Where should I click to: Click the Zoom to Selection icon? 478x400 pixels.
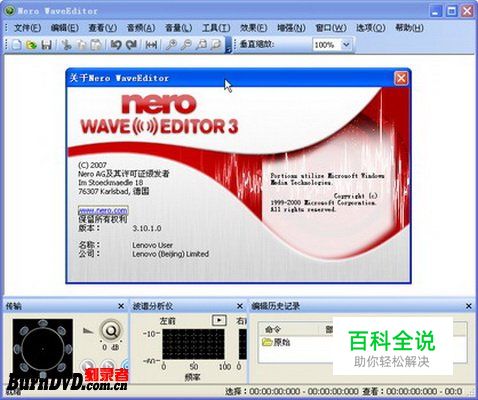click(201, 45)
